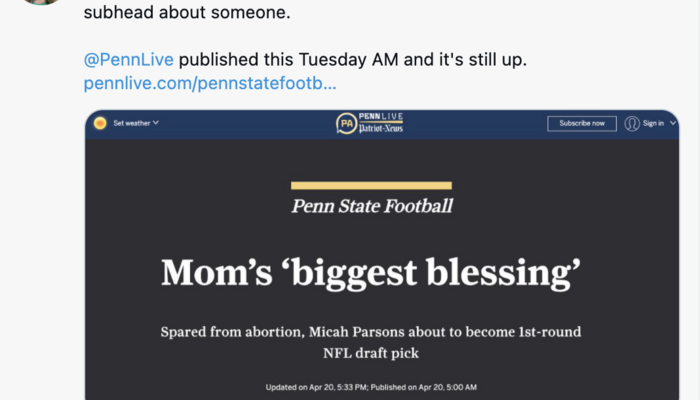
Task: Open the Penn State Football section
Action: click(x=372, y=206)
